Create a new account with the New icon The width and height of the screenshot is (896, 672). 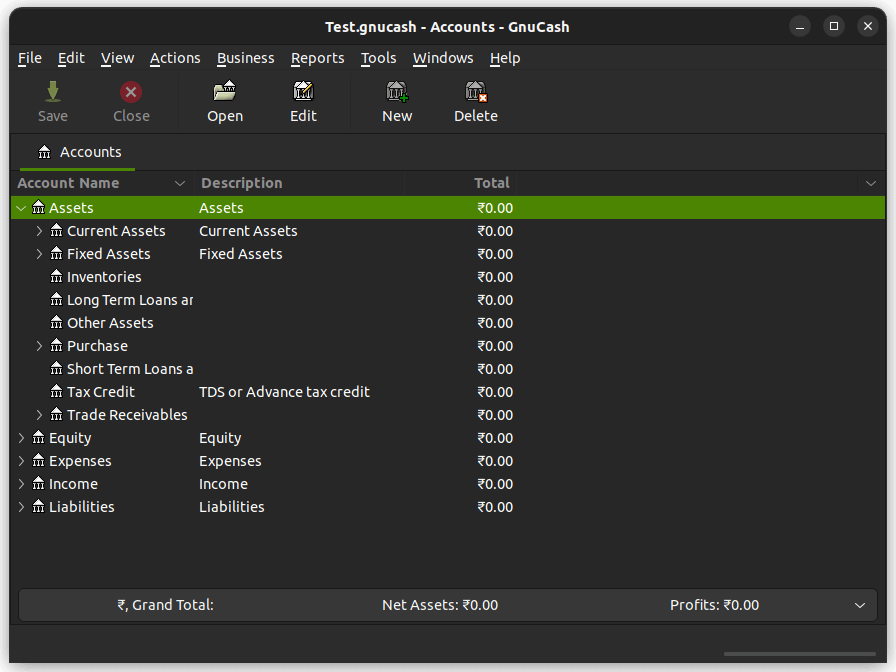point(396,100)
